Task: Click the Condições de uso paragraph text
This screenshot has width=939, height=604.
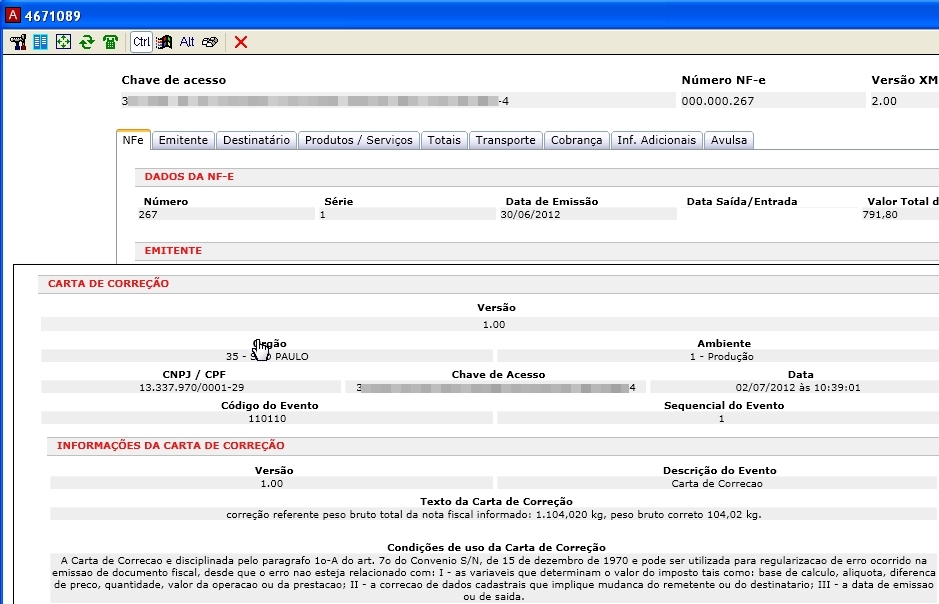Action: click(x=494, y=578)
